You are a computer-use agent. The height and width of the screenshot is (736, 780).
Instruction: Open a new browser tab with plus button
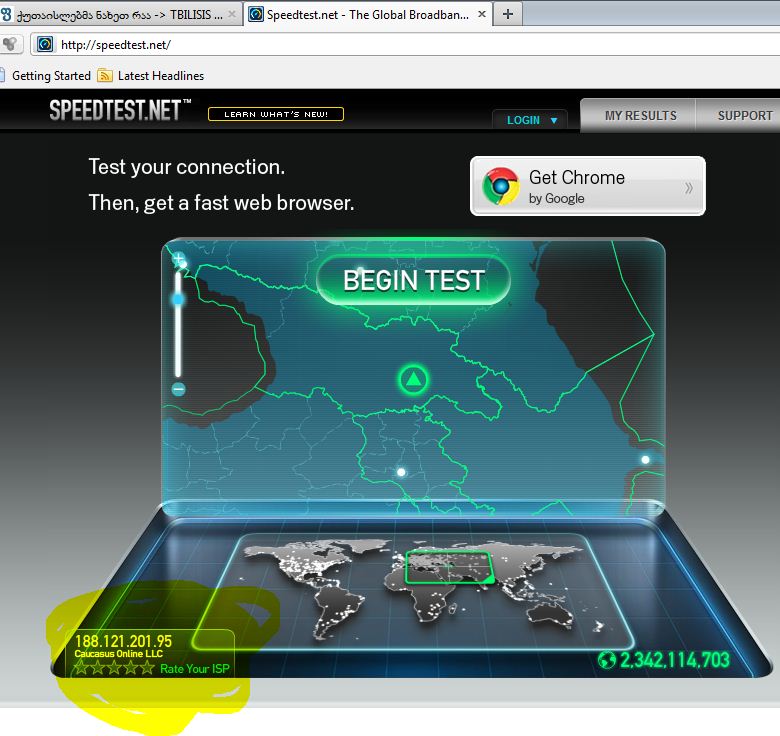point(507,14)
